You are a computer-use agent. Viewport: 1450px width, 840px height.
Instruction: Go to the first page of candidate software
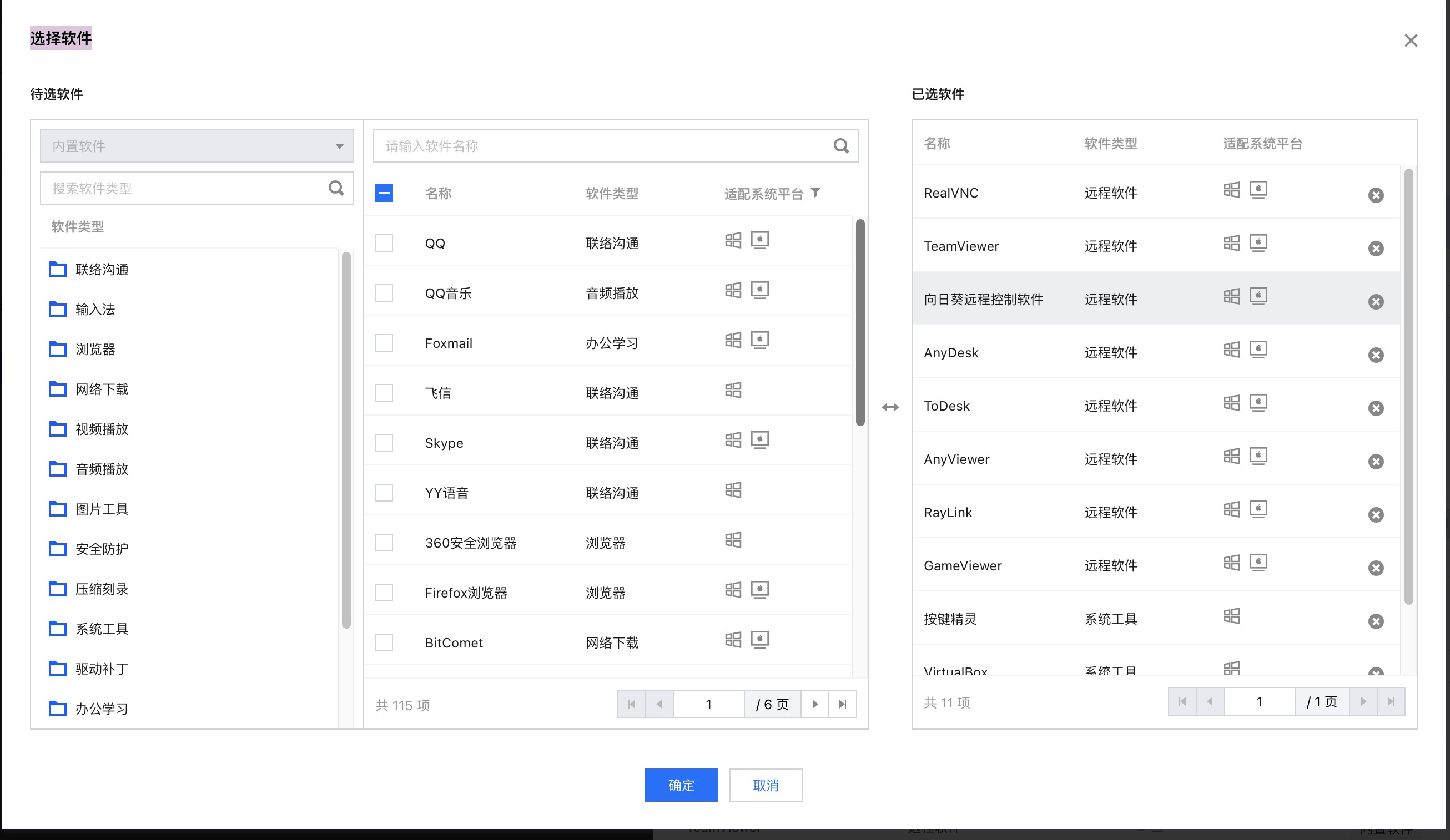632,704
